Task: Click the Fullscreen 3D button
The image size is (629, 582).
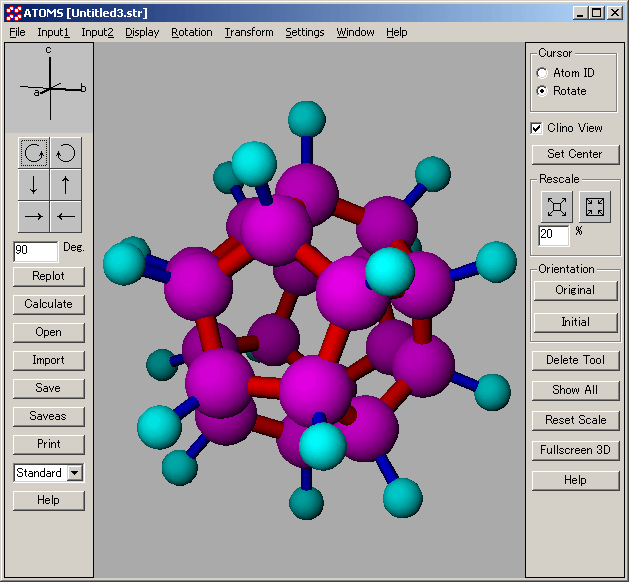Action: (575, 450)
